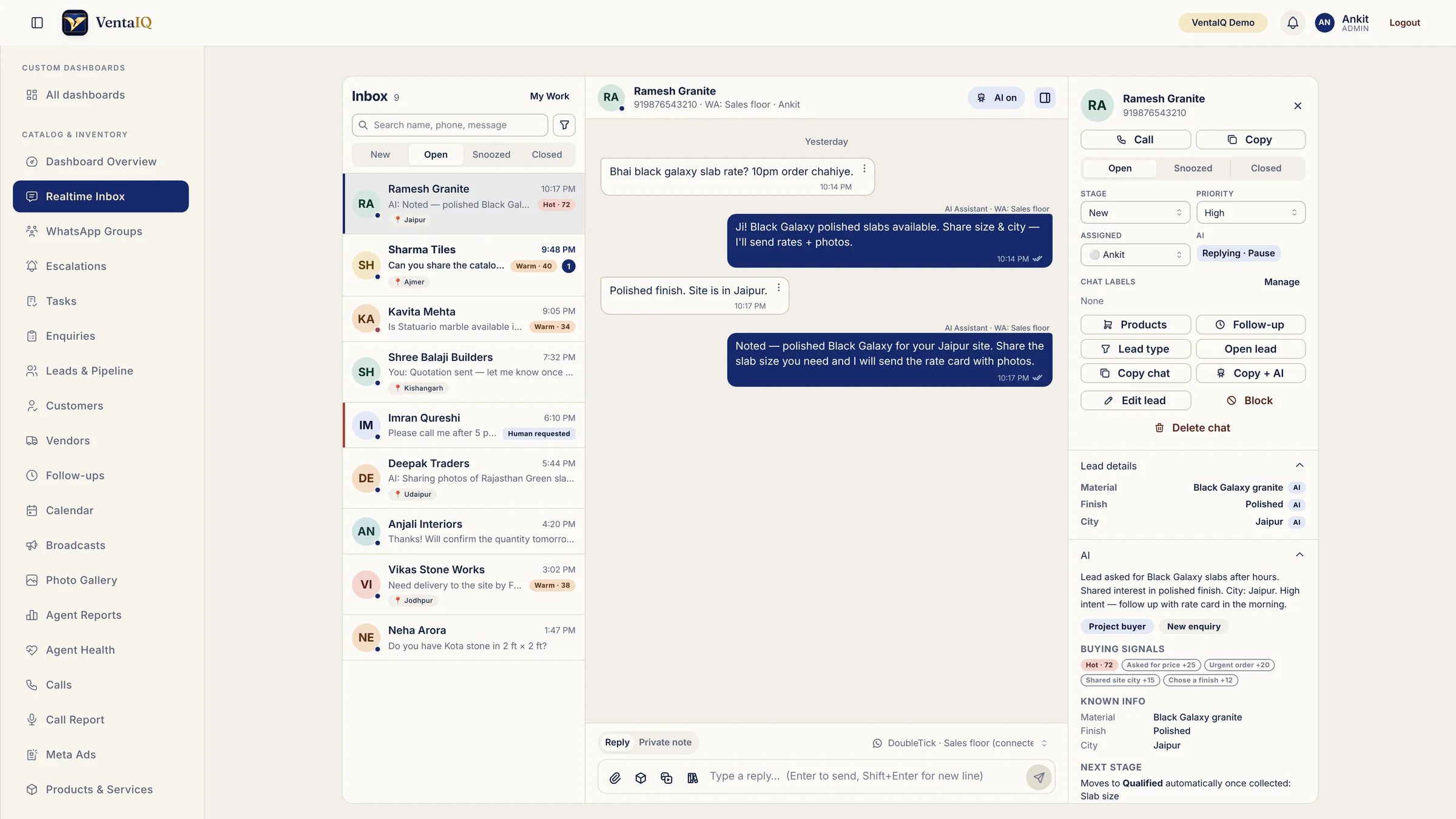Select the Open inbox tab
This screenshot has height=819, width=1456.
tap(436, 155)
